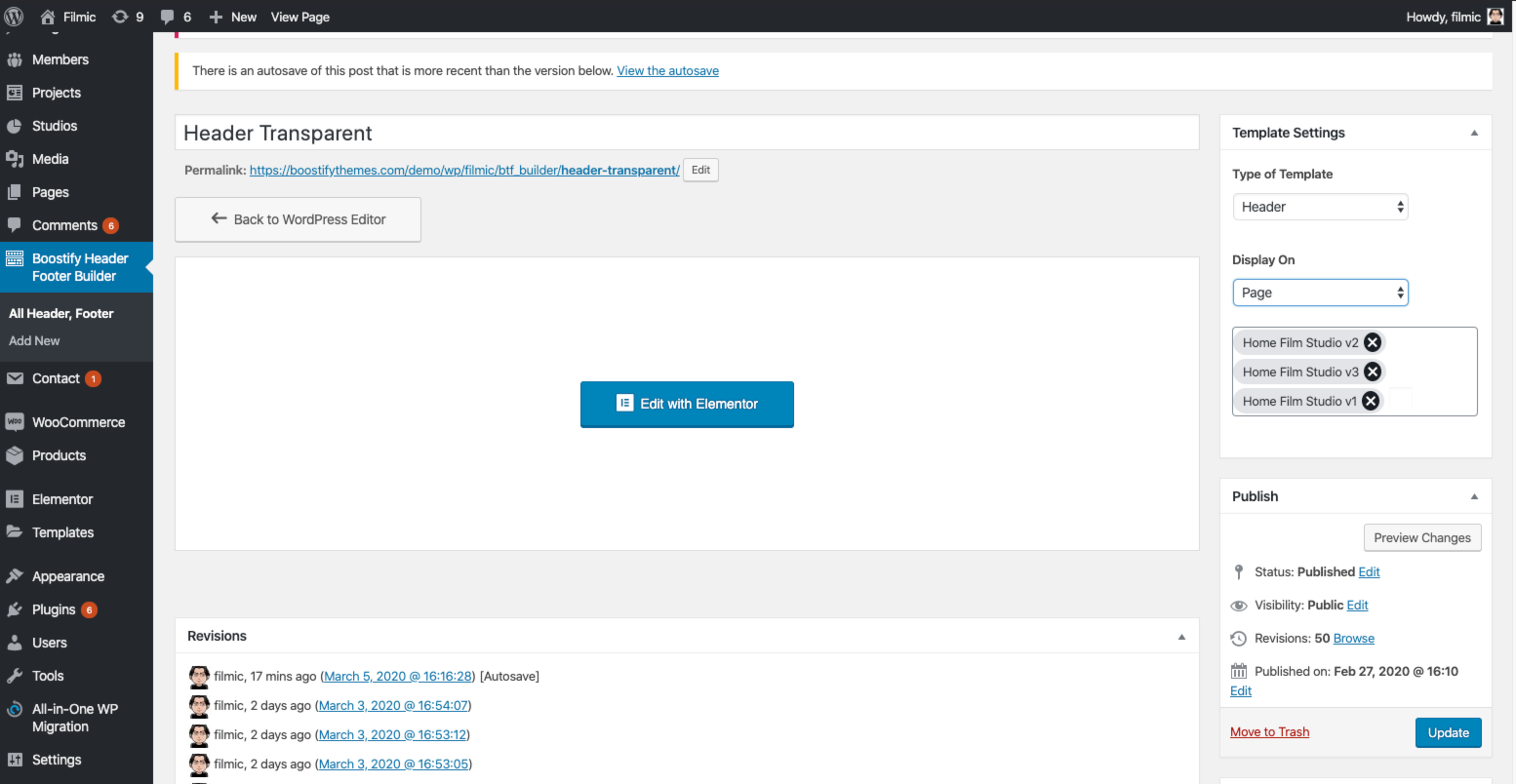Remove Home Film Studio v3 tag
The height and width of the screenshot is (784, 1516).
point(1373,372)
